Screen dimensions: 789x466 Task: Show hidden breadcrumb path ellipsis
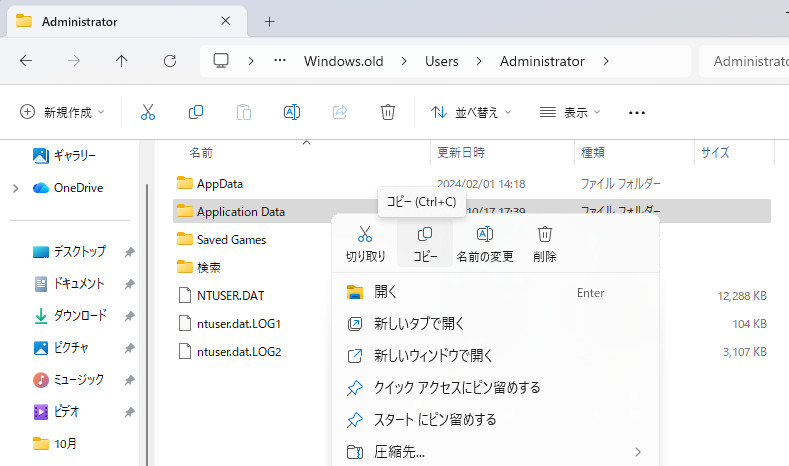pyautogui.click(x=280, y=60)
